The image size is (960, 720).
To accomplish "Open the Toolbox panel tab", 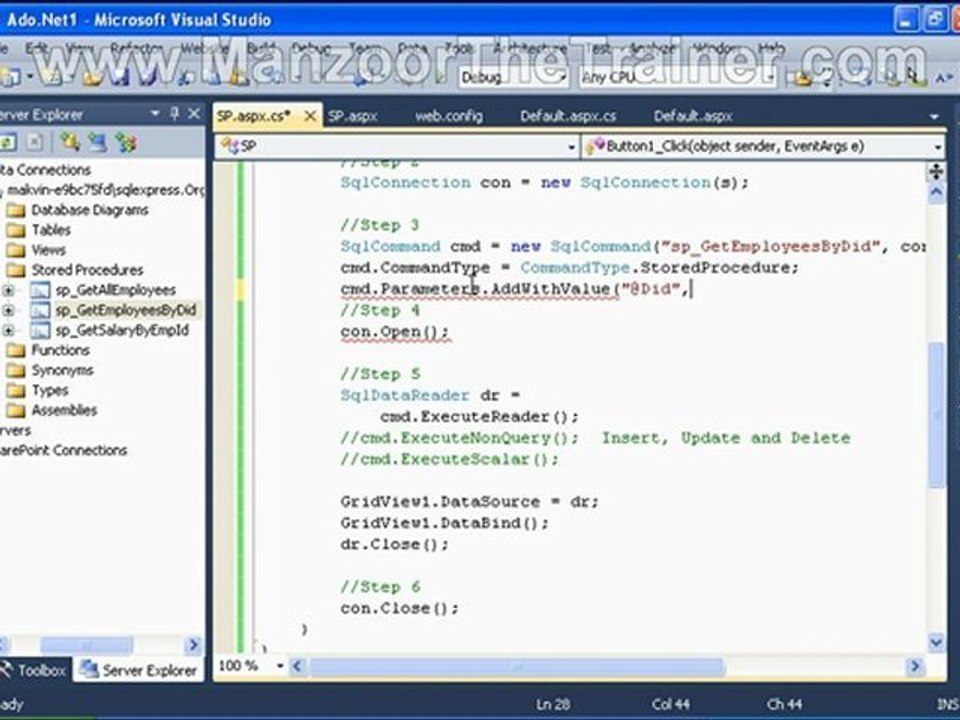I will tap(34, 670).
